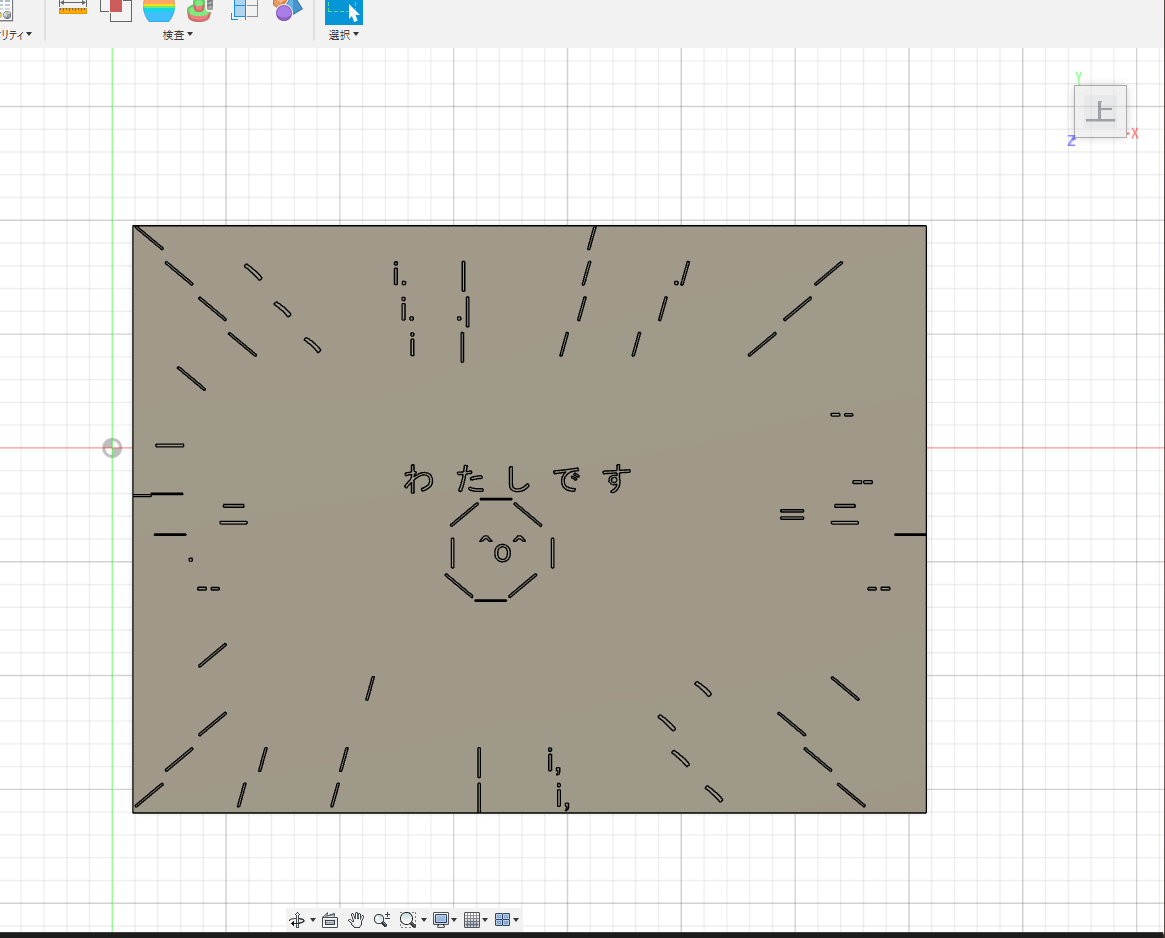Activate the Pan tool in the navigation bar
This screenshot has height=938, width=1165.
pyautogui.click(x=356, y=919)
